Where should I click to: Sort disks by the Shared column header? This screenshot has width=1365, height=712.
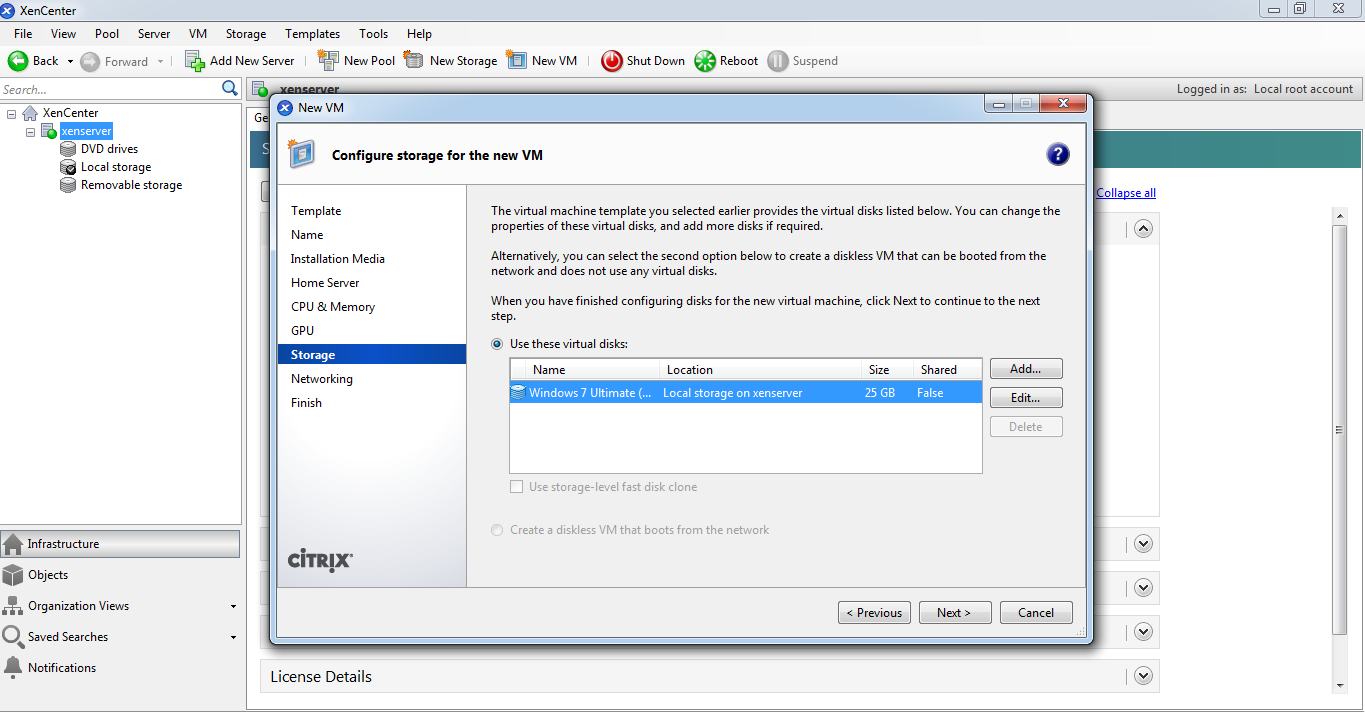(947, 370)
